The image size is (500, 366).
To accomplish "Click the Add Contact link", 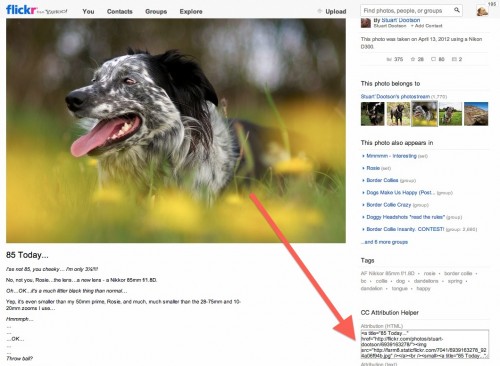I will [x=428, y=26].
